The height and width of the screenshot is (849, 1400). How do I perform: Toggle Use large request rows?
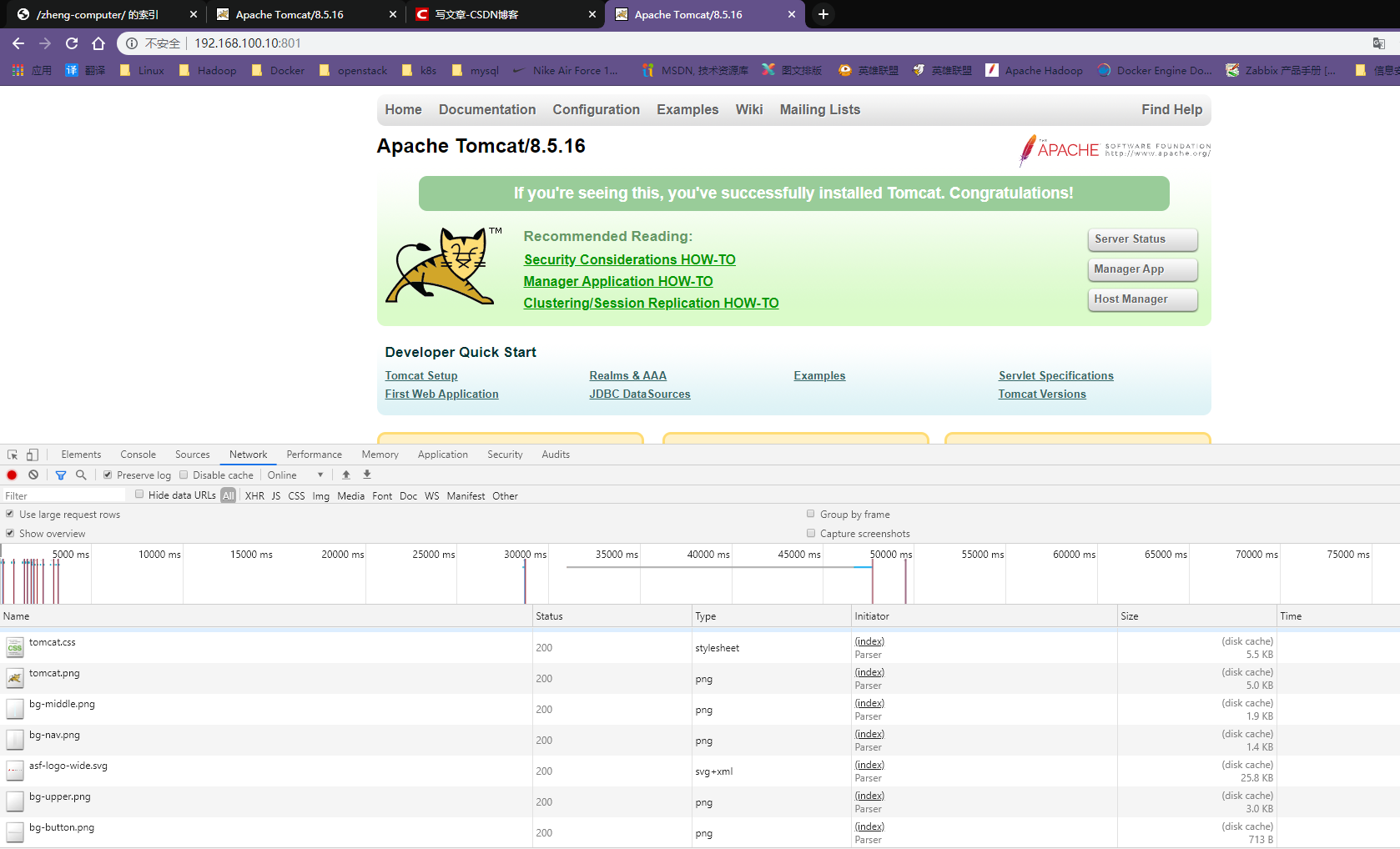pos(10,514)
